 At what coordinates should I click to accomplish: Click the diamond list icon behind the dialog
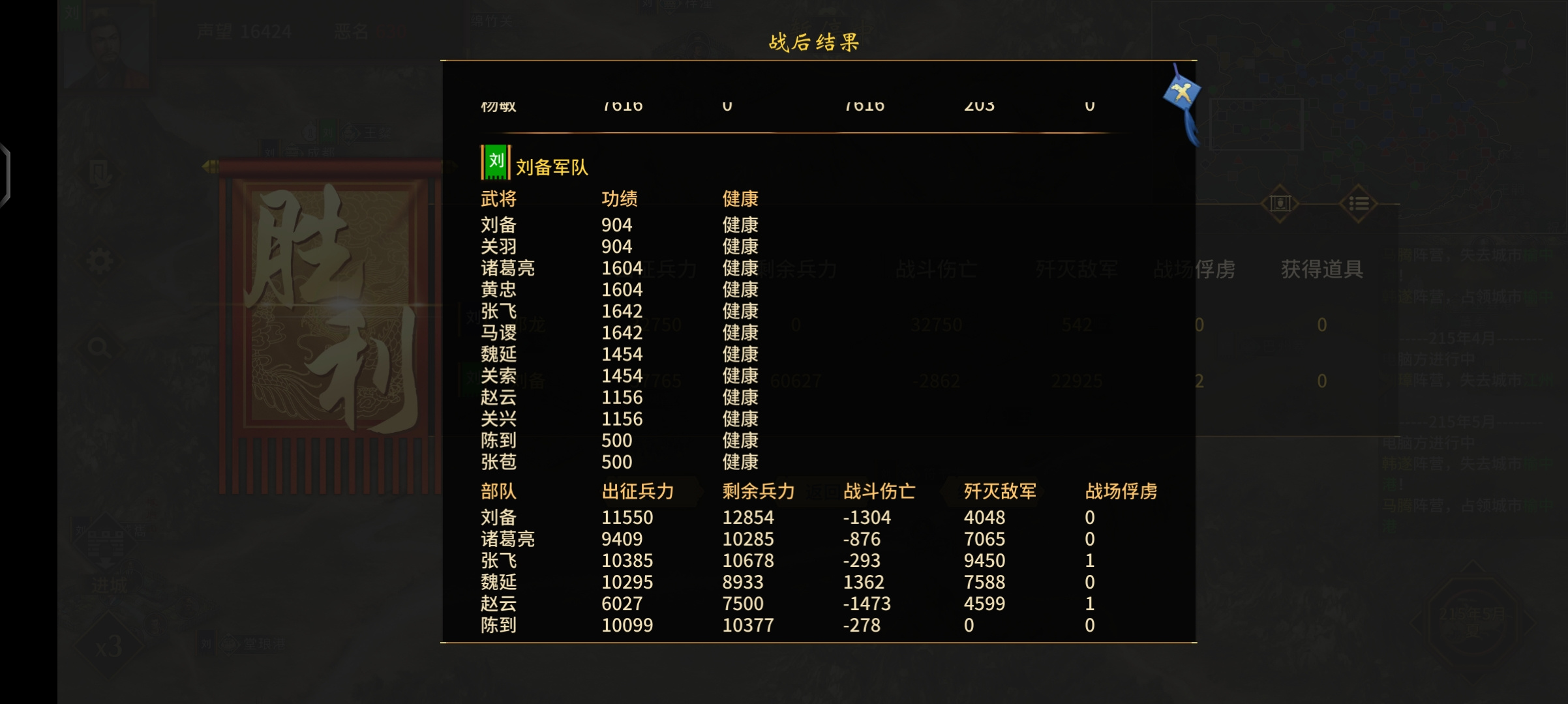(x=1359, y=203)
